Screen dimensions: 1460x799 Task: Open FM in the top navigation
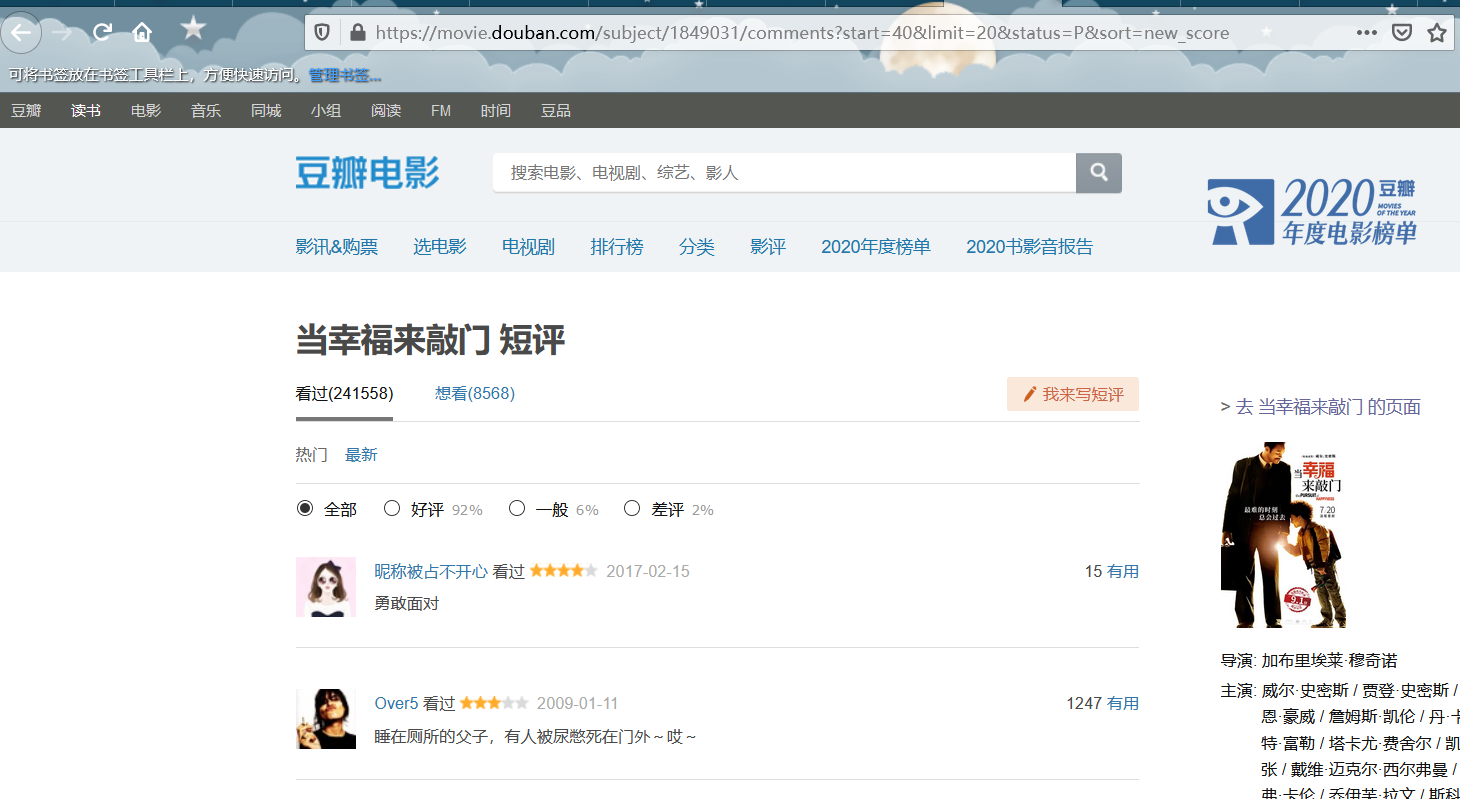[441, 111]
